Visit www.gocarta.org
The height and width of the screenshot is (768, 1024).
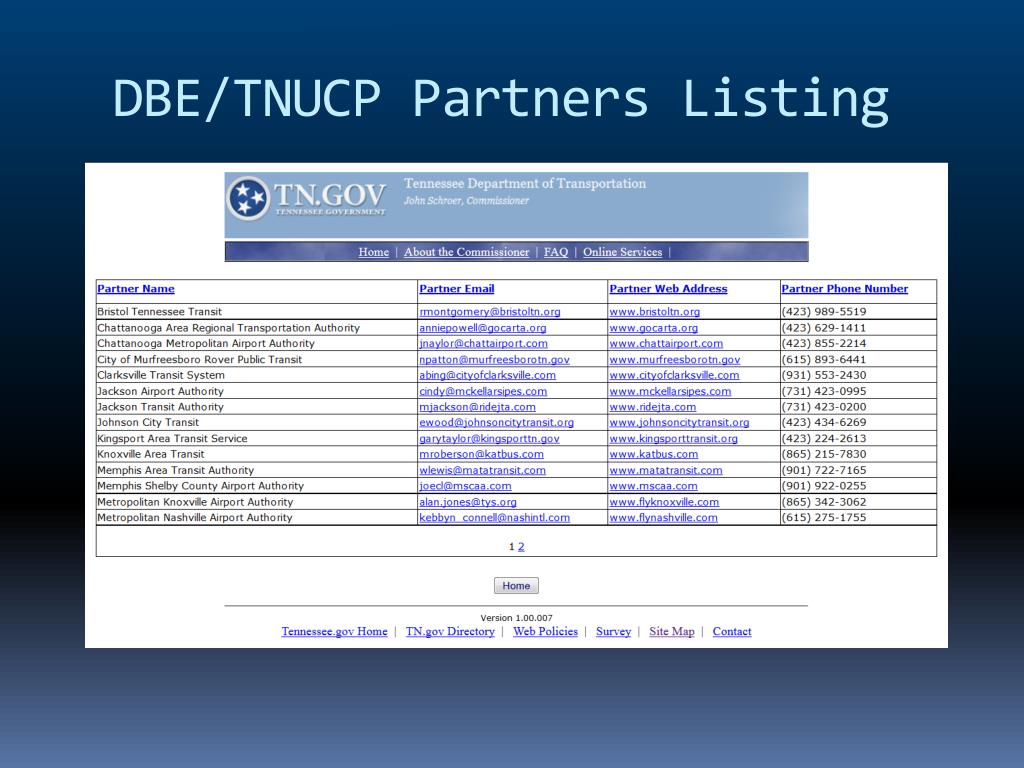(654, 328)
